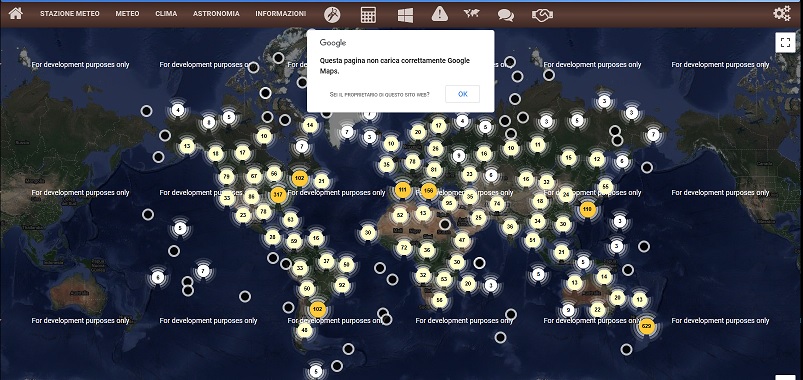Open the 55 station cluster marker
Image resolution: width=803 pixels, height=380 pixels.
click(x=605, y=186)
